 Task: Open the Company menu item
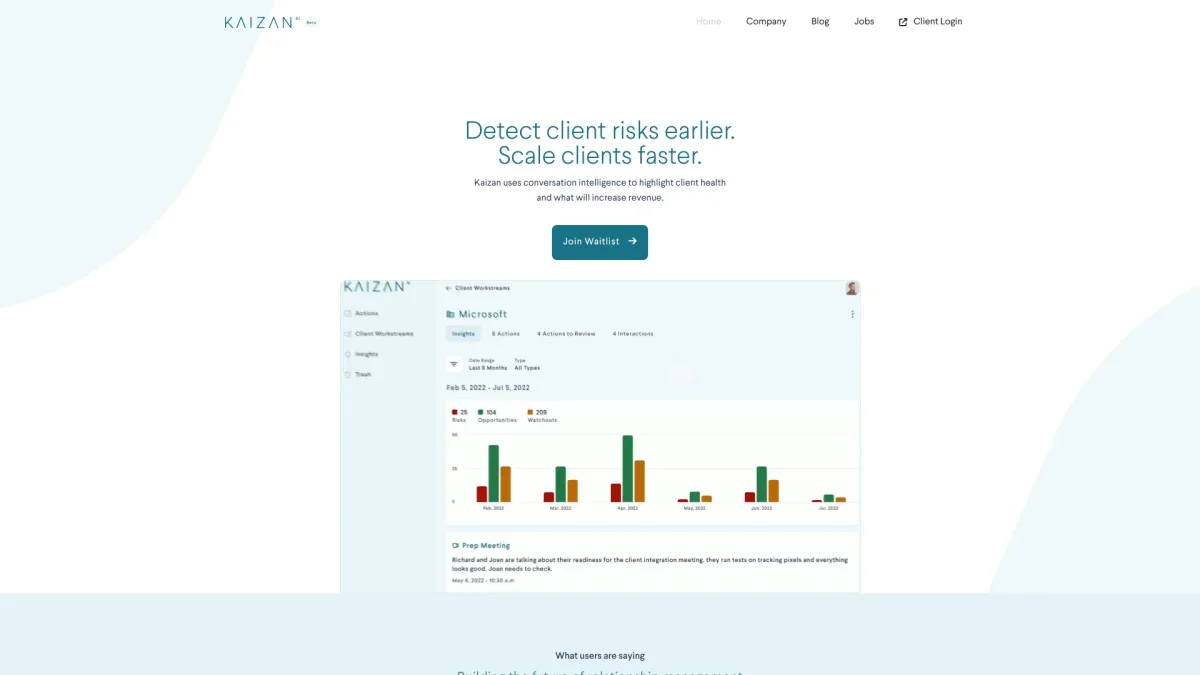pos(766,22)
